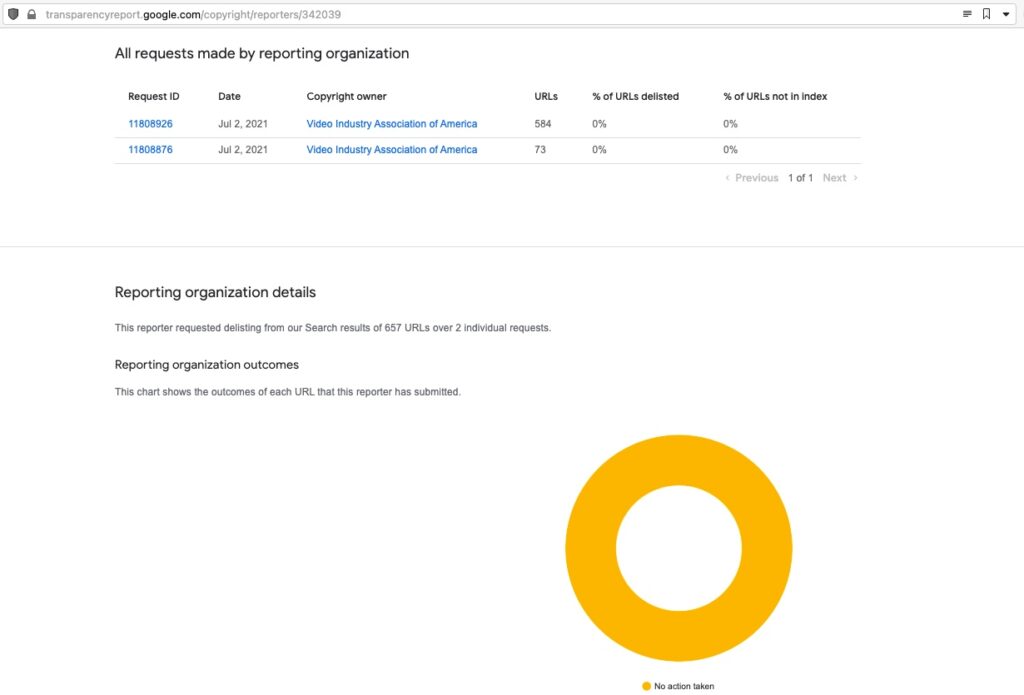This screenshot has width=1024, height=695.
Task: Select the Request ID column header
Action: tap(154, 96)
